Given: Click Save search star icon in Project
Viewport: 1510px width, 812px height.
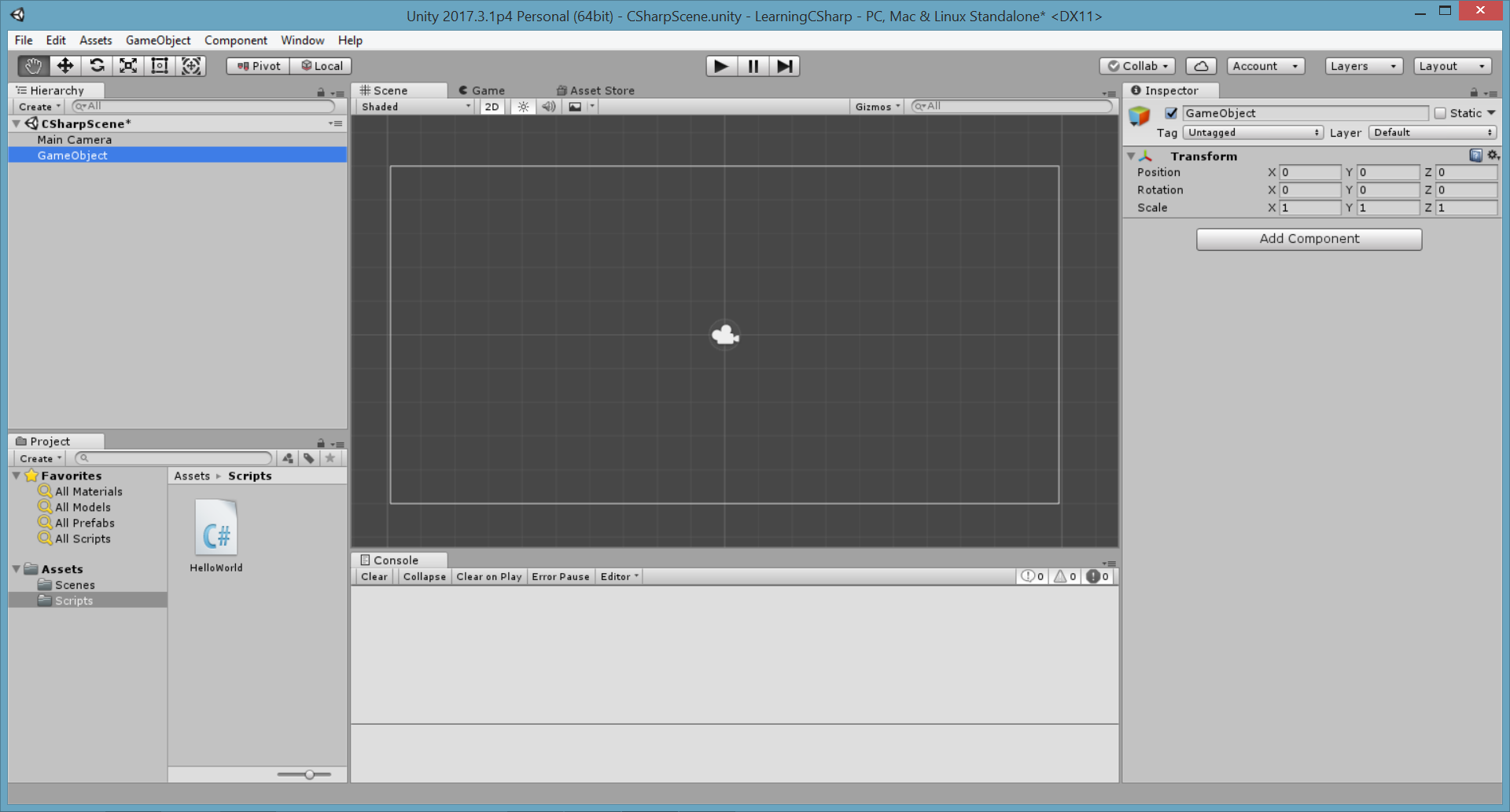Looking at the screenshot, I should (x=330, y=458).
